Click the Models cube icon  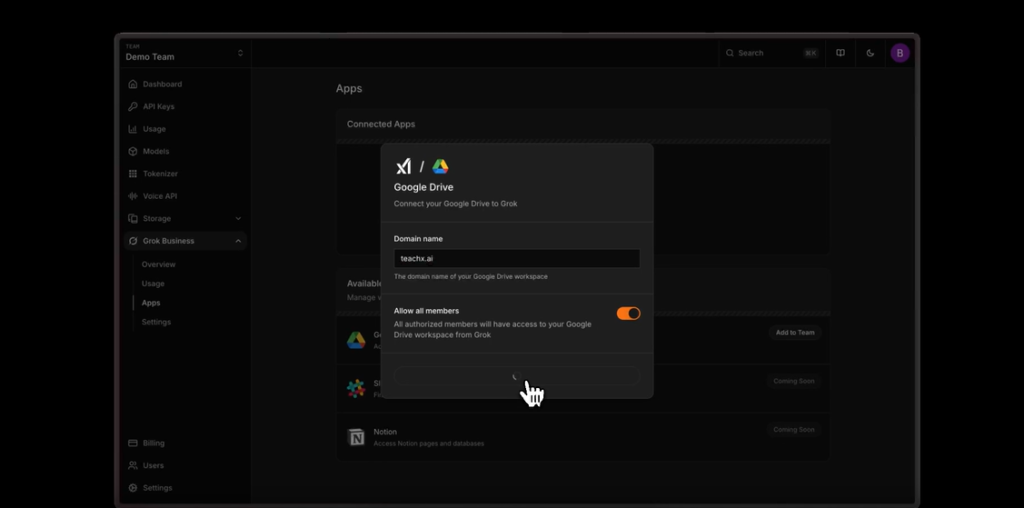point(133,151)
